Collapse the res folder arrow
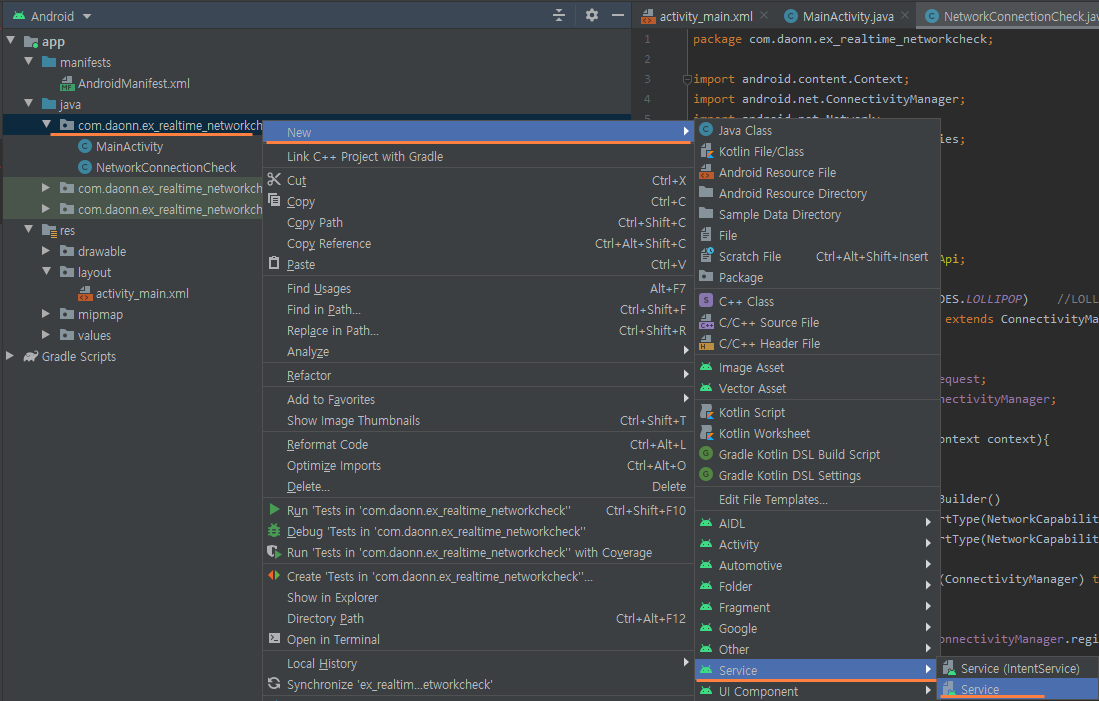Image resolution: width=1099 pixels, height=701 pixels. 29,230
